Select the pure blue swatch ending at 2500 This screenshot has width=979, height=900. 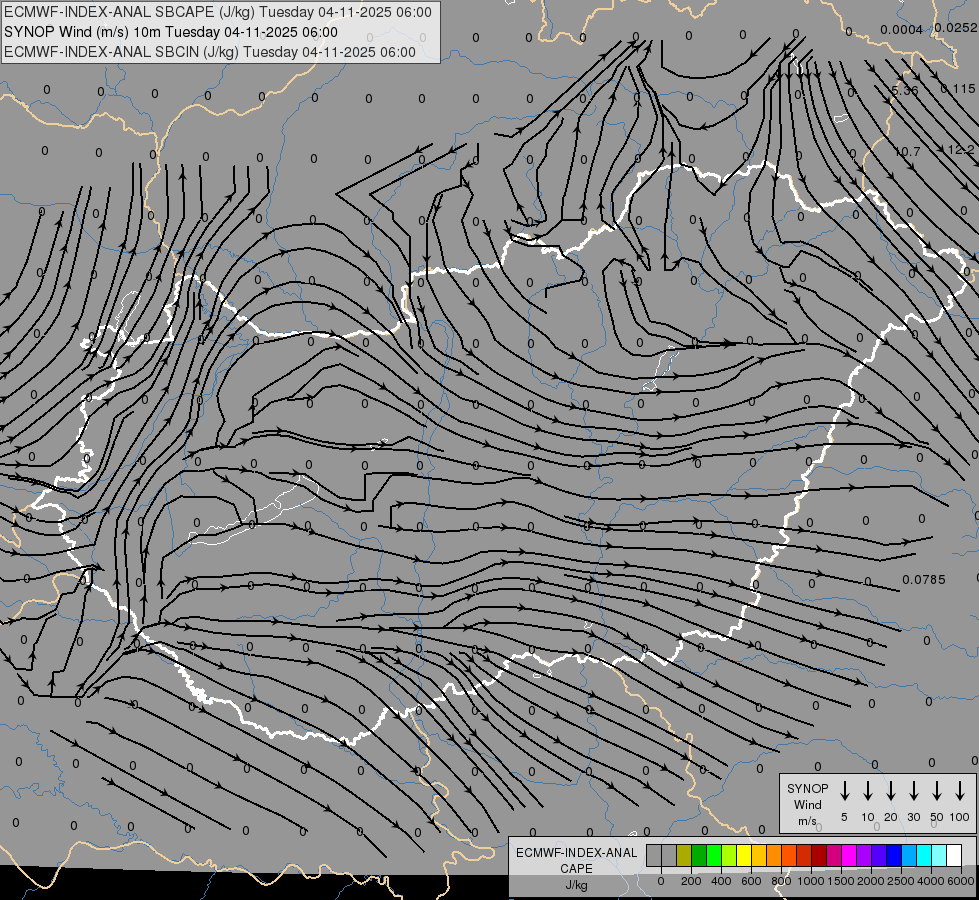(x=893, y=855)
